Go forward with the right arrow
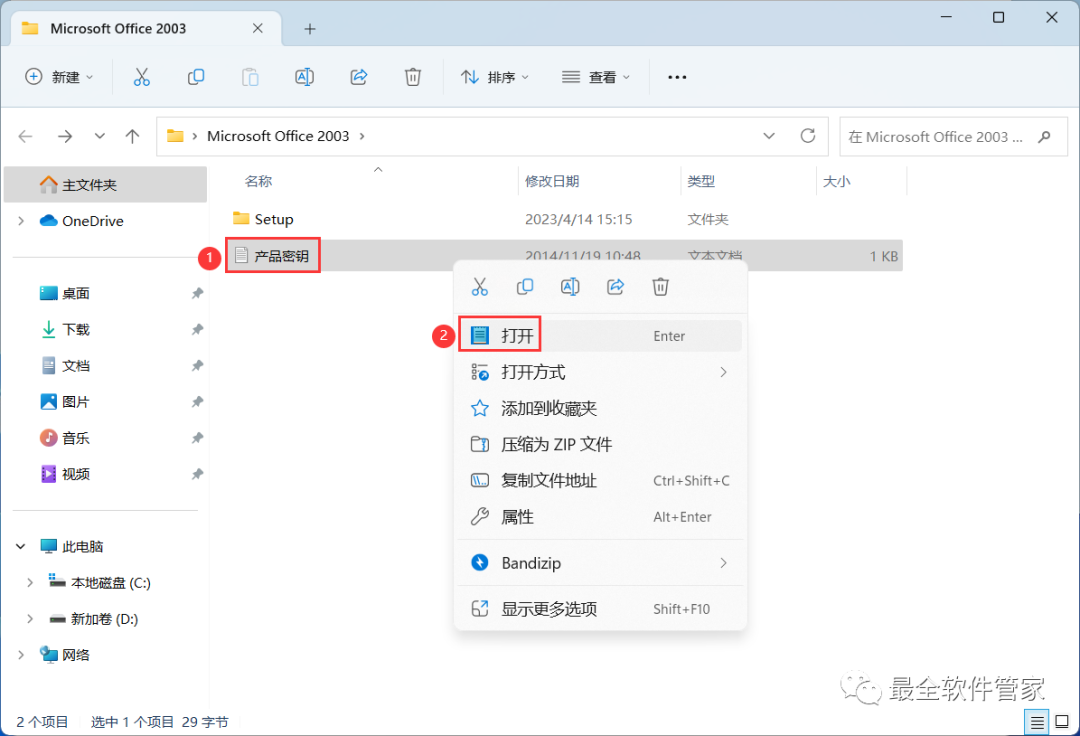This screenshot has width=1080, height=736. (65, 136)
